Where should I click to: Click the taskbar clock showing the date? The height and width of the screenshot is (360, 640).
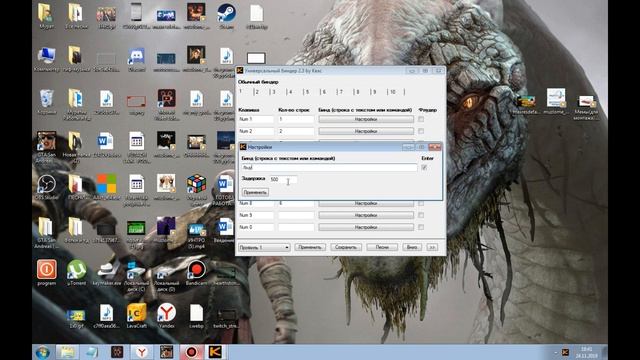587,352
